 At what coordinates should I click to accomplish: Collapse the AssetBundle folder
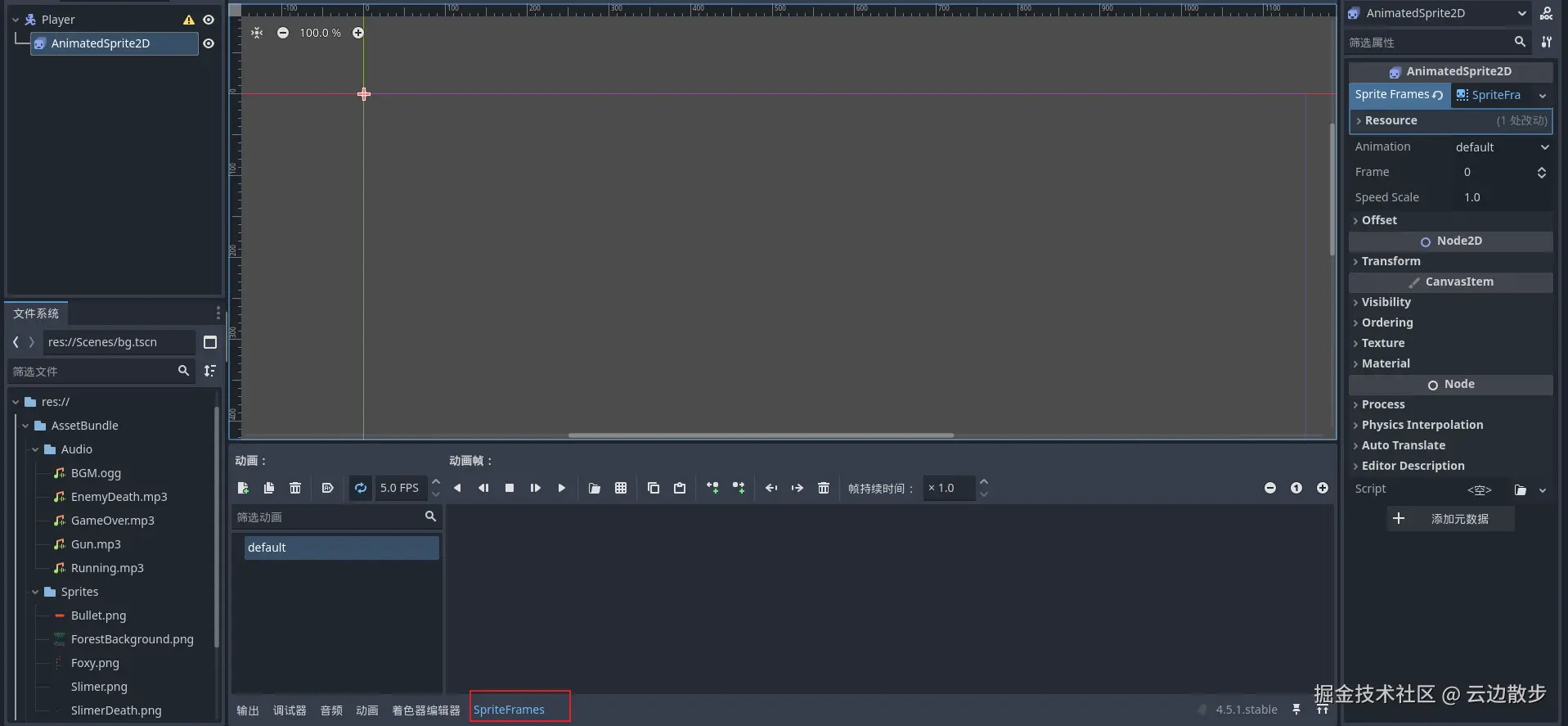(25, 426)
